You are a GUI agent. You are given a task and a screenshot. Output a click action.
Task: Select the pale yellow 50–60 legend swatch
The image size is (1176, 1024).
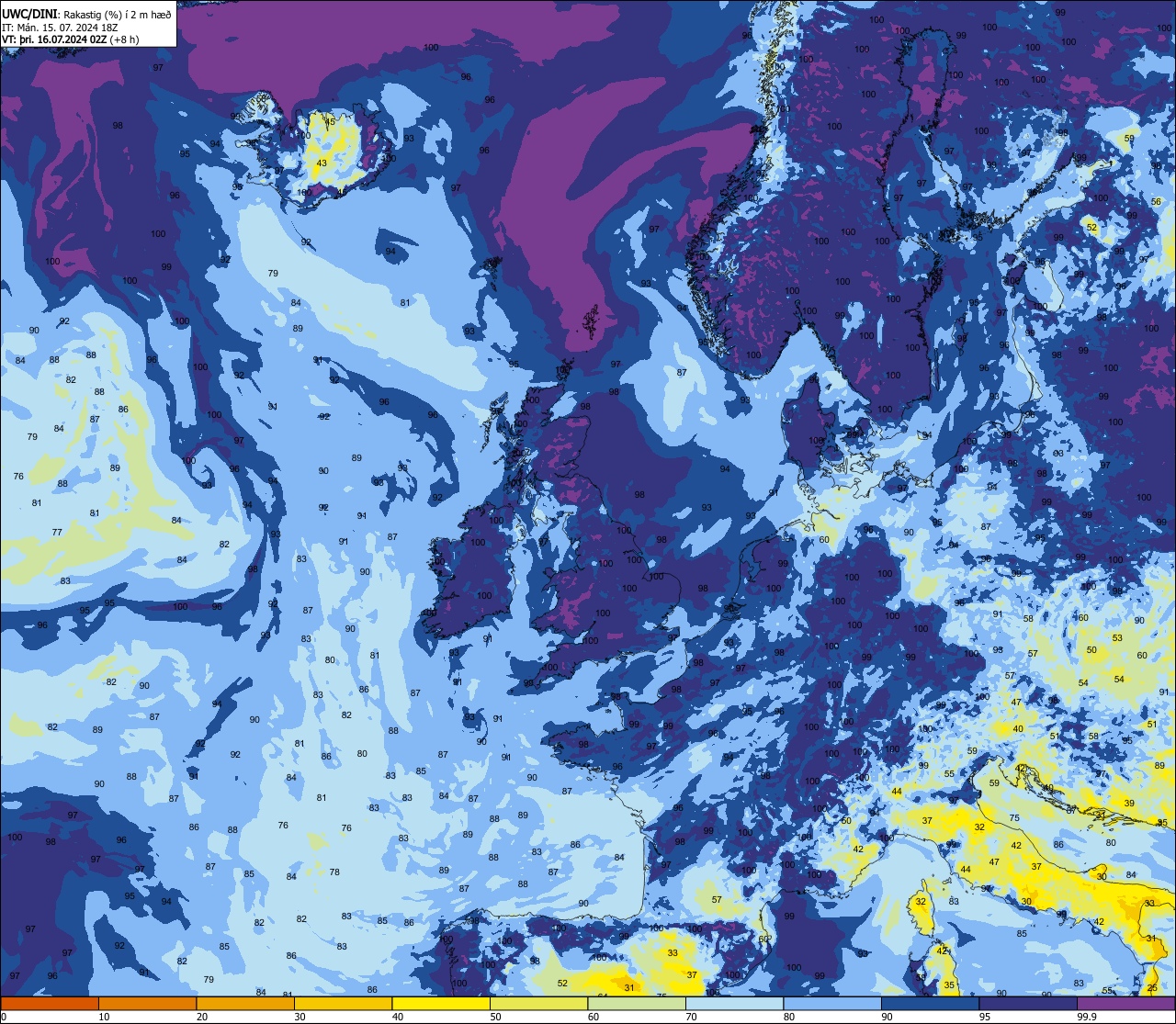point(538,1003)
